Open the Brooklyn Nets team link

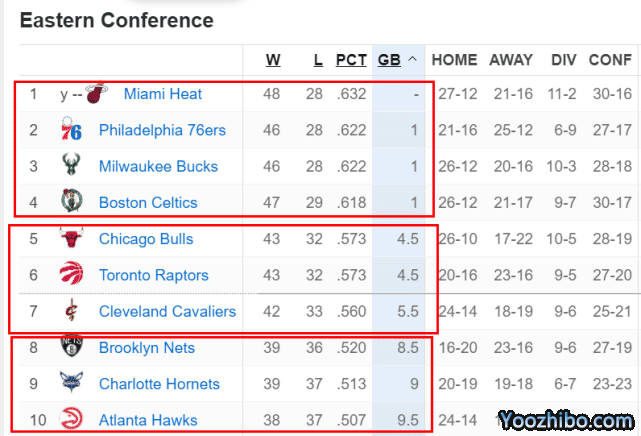[x=146, y=348]
